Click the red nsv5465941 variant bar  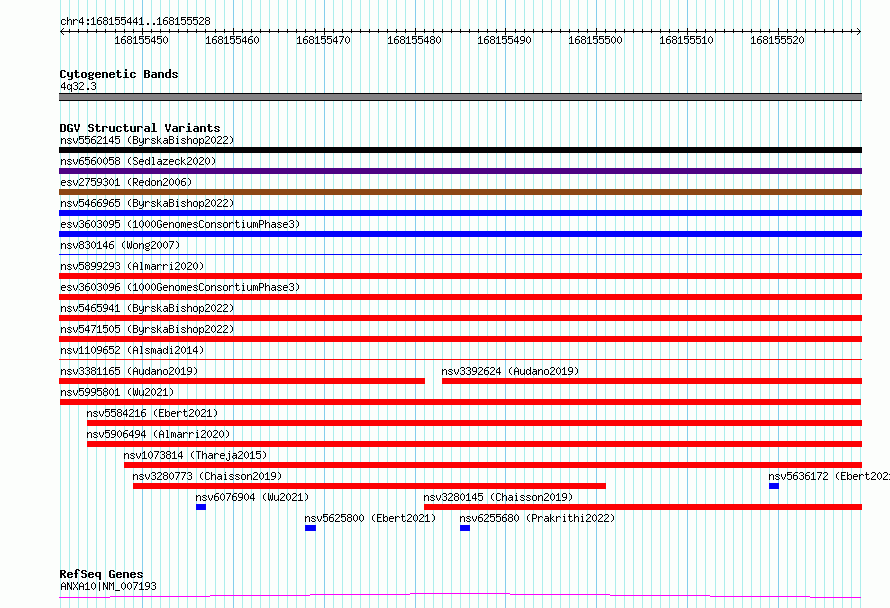460,318
